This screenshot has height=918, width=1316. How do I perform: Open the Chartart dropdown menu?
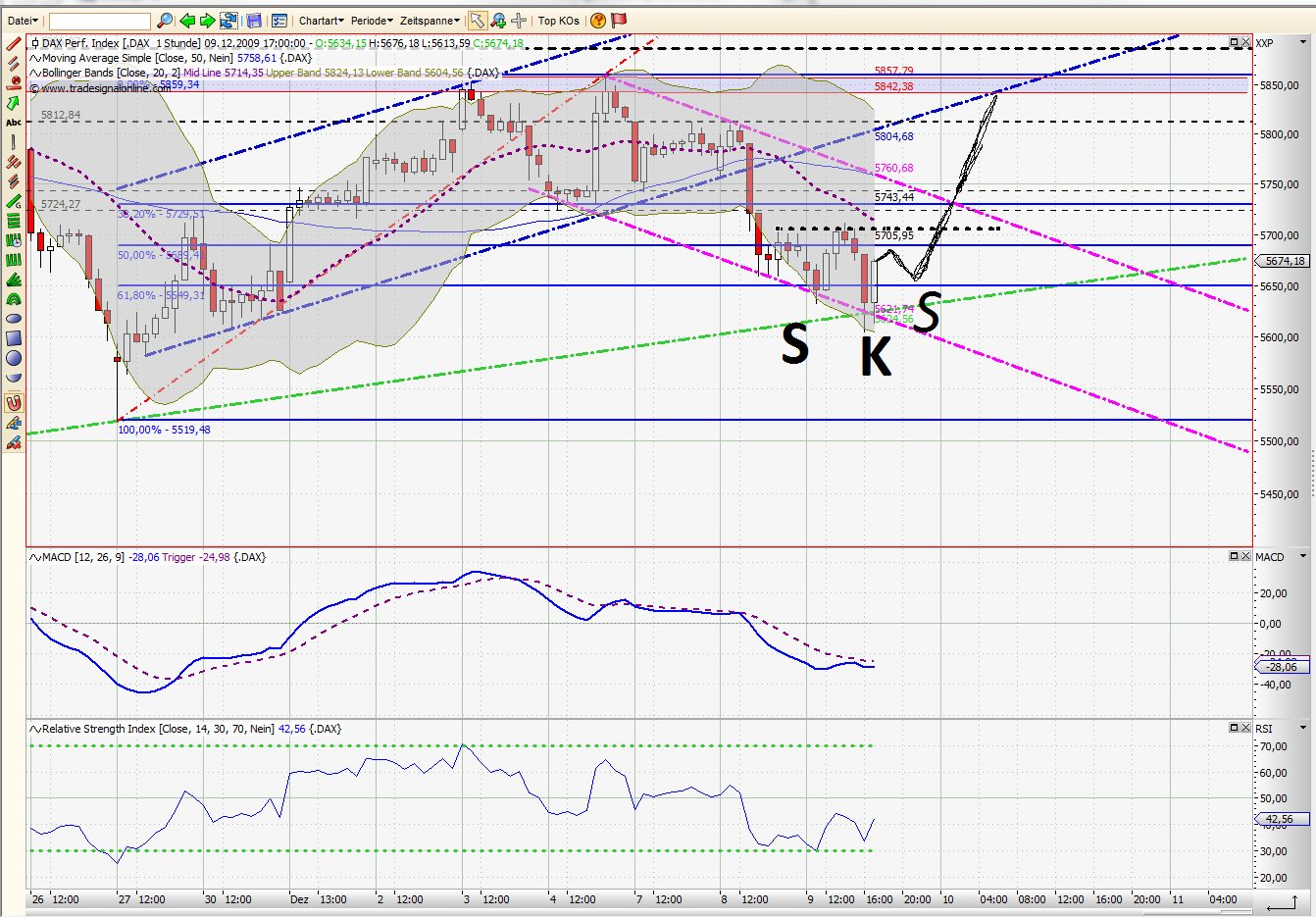(319, 20)
